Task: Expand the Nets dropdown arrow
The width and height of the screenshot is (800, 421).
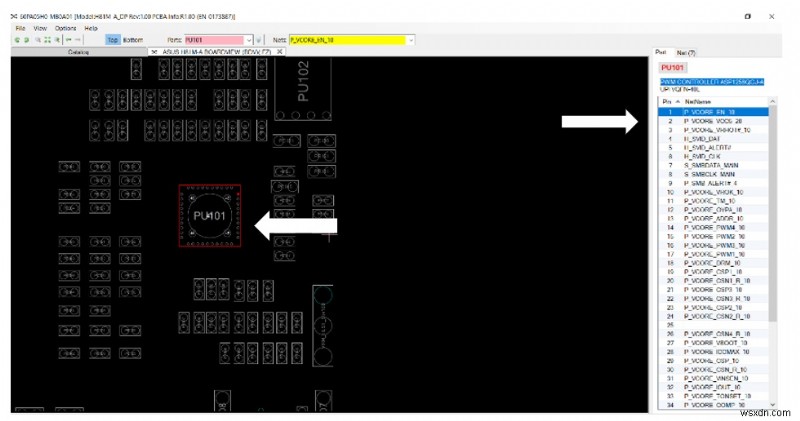Action: [x=411, y=40]
